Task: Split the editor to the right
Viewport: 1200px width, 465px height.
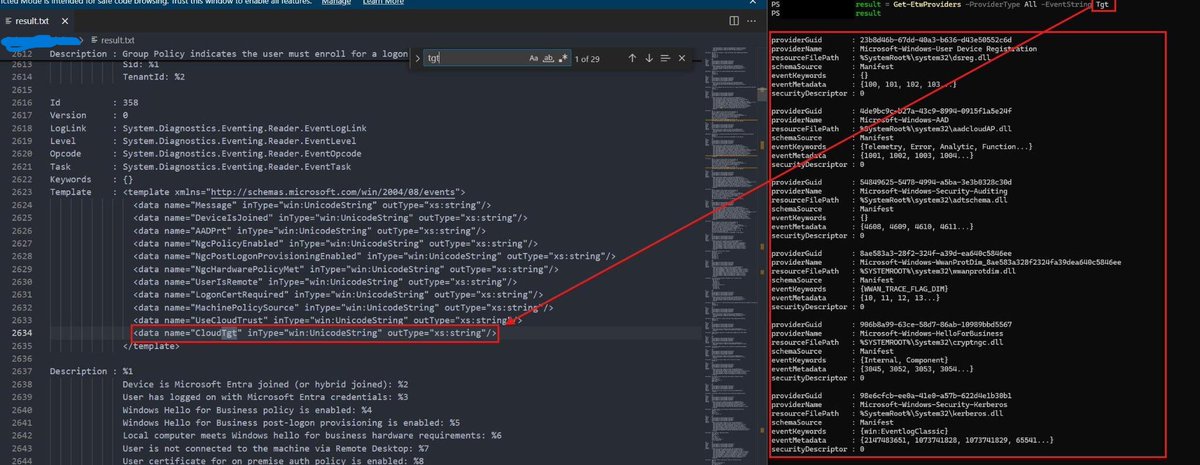Action: (x=732, y=20)
